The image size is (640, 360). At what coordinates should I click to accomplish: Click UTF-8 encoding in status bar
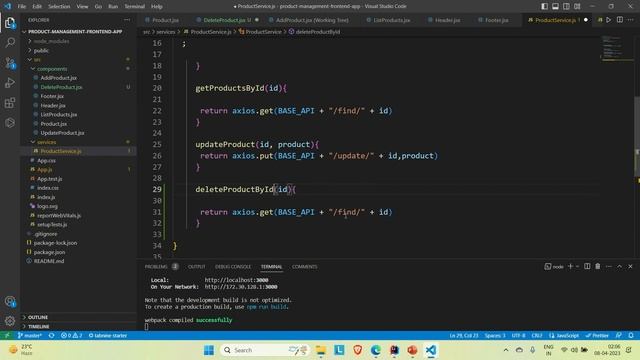(x=518, y=335)
